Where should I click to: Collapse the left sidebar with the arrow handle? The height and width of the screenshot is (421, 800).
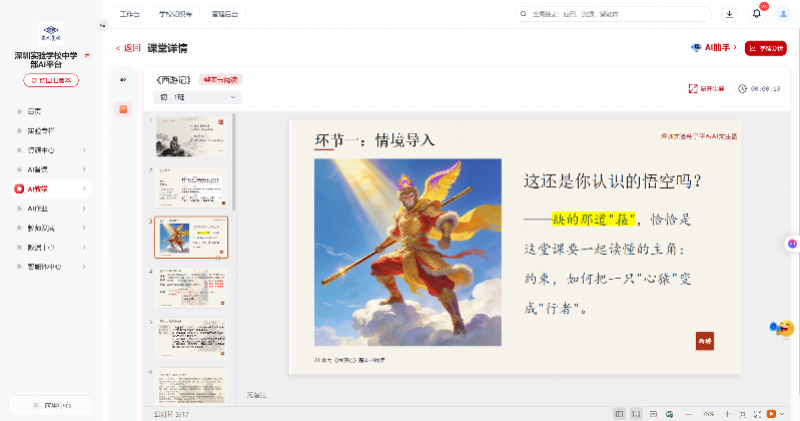pyautogui.click(x=103, y=25)
